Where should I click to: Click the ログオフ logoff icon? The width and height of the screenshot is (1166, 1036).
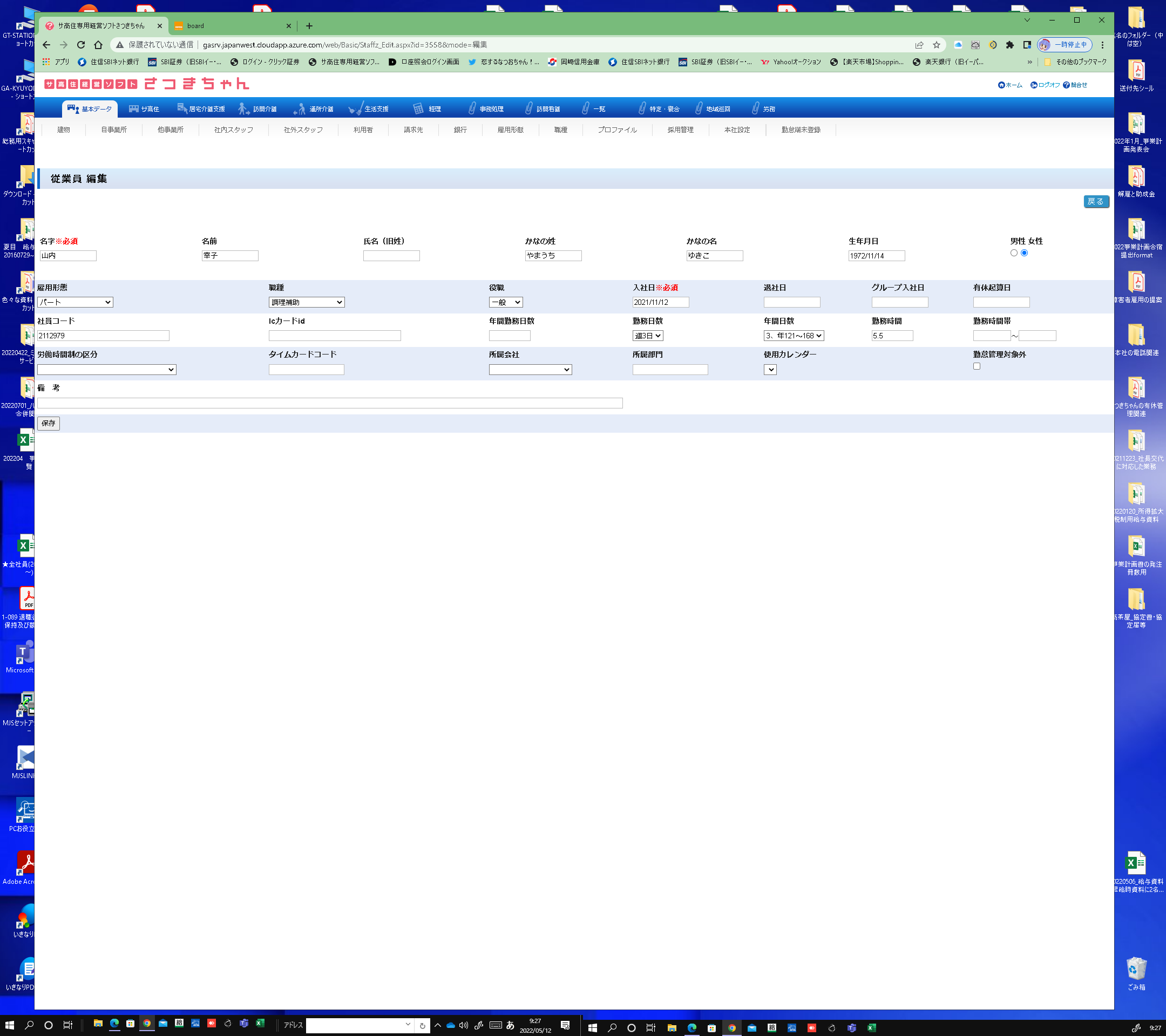[1034, 85]
